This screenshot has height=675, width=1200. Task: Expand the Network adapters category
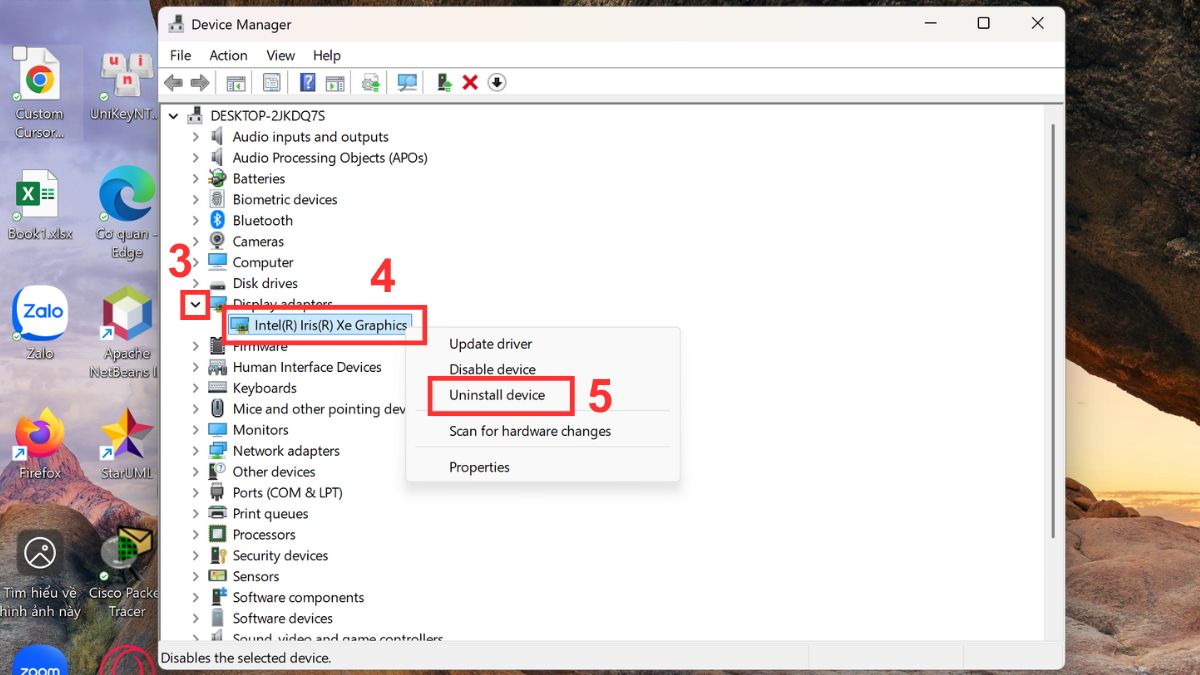196,450
